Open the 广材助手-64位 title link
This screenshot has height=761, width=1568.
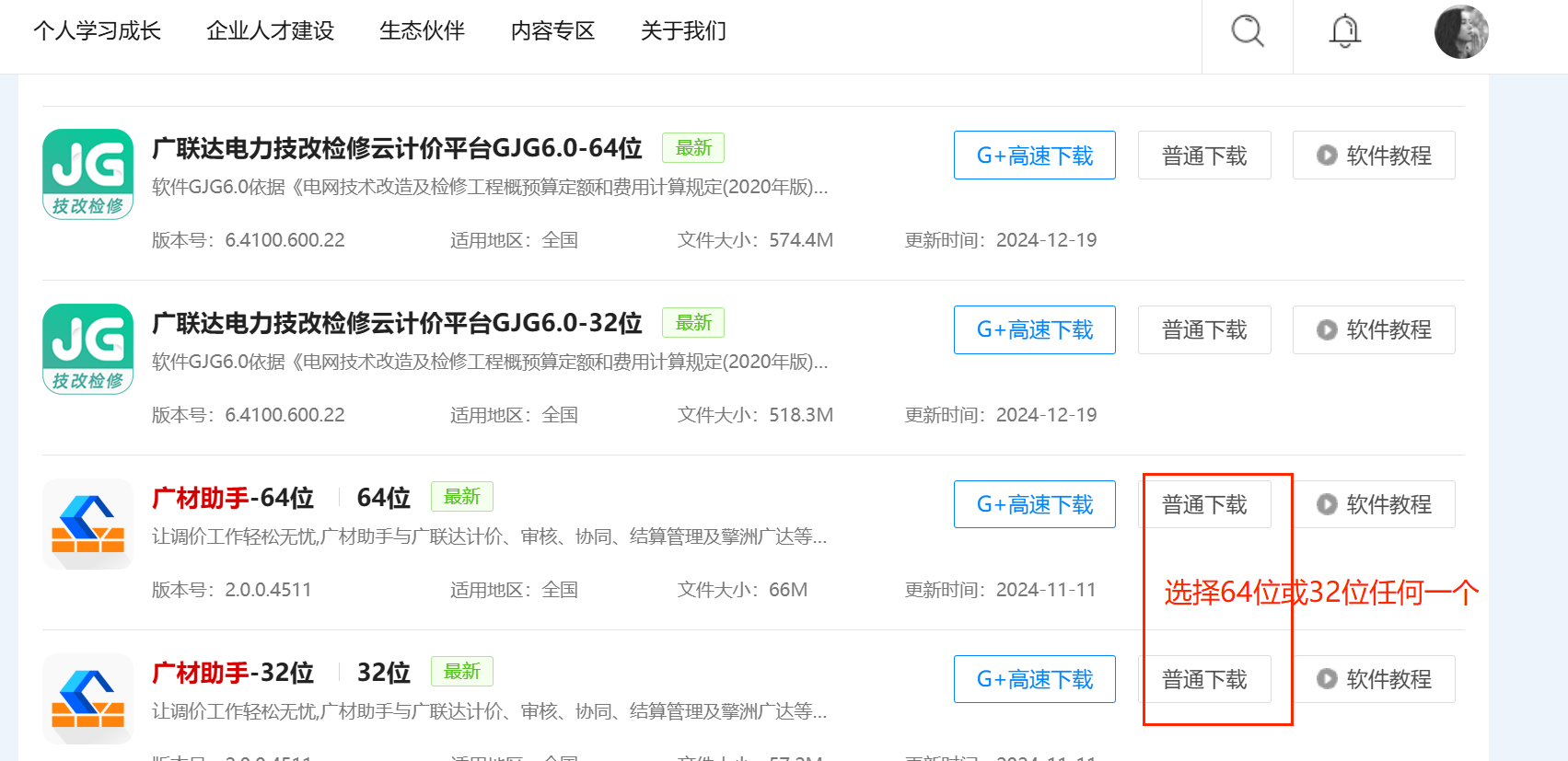click(x=233, y=498)
